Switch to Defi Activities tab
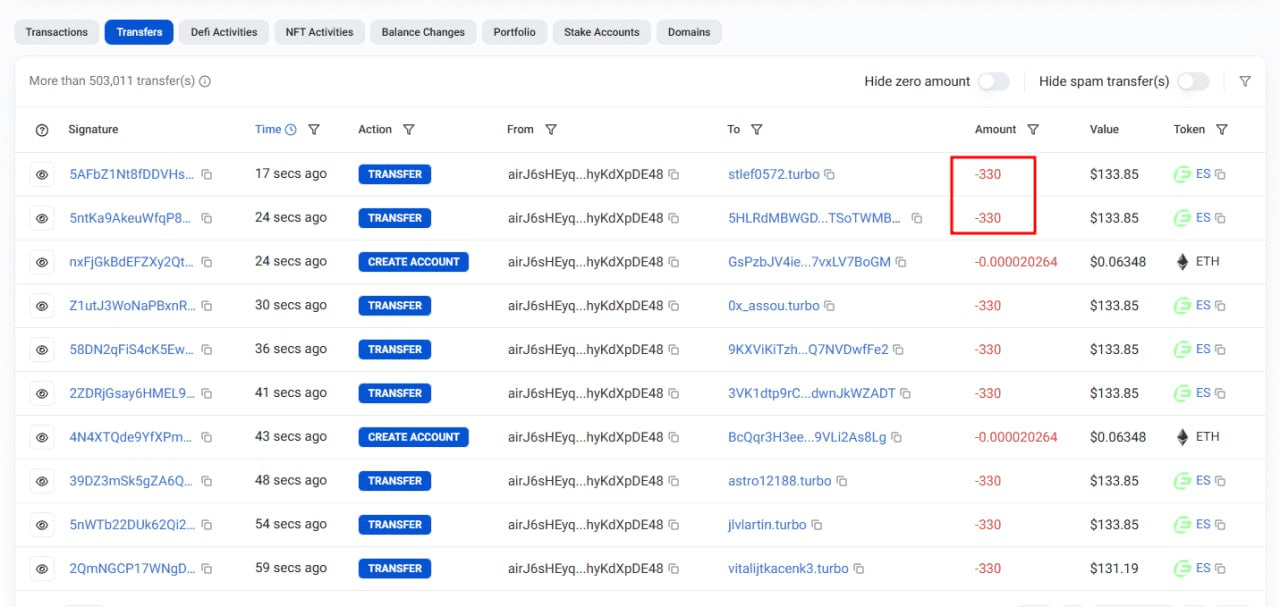 click(224, 32)
